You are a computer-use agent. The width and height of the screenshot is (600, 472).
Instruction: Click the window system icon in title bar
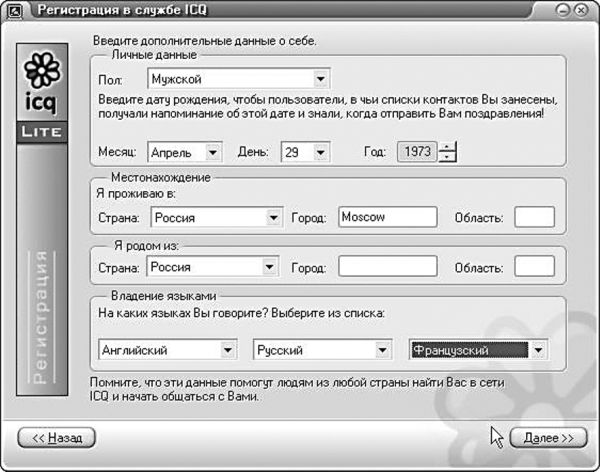click(14, 11)
